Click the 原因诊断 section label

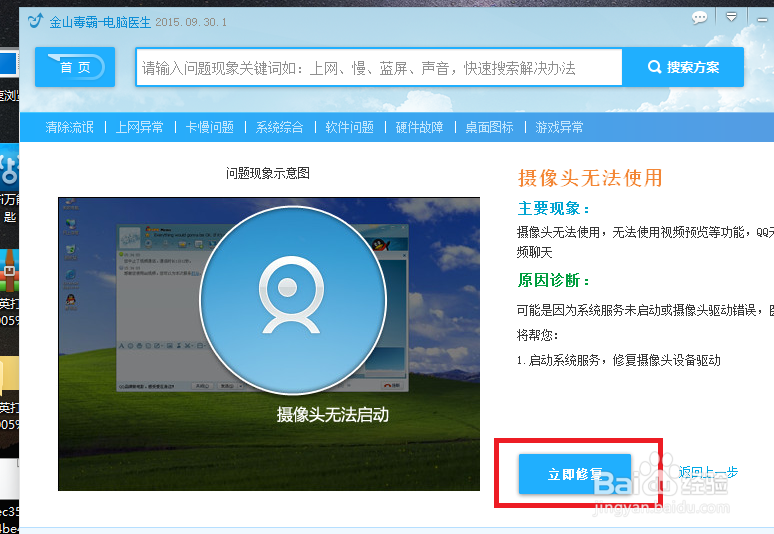[553, 280]
